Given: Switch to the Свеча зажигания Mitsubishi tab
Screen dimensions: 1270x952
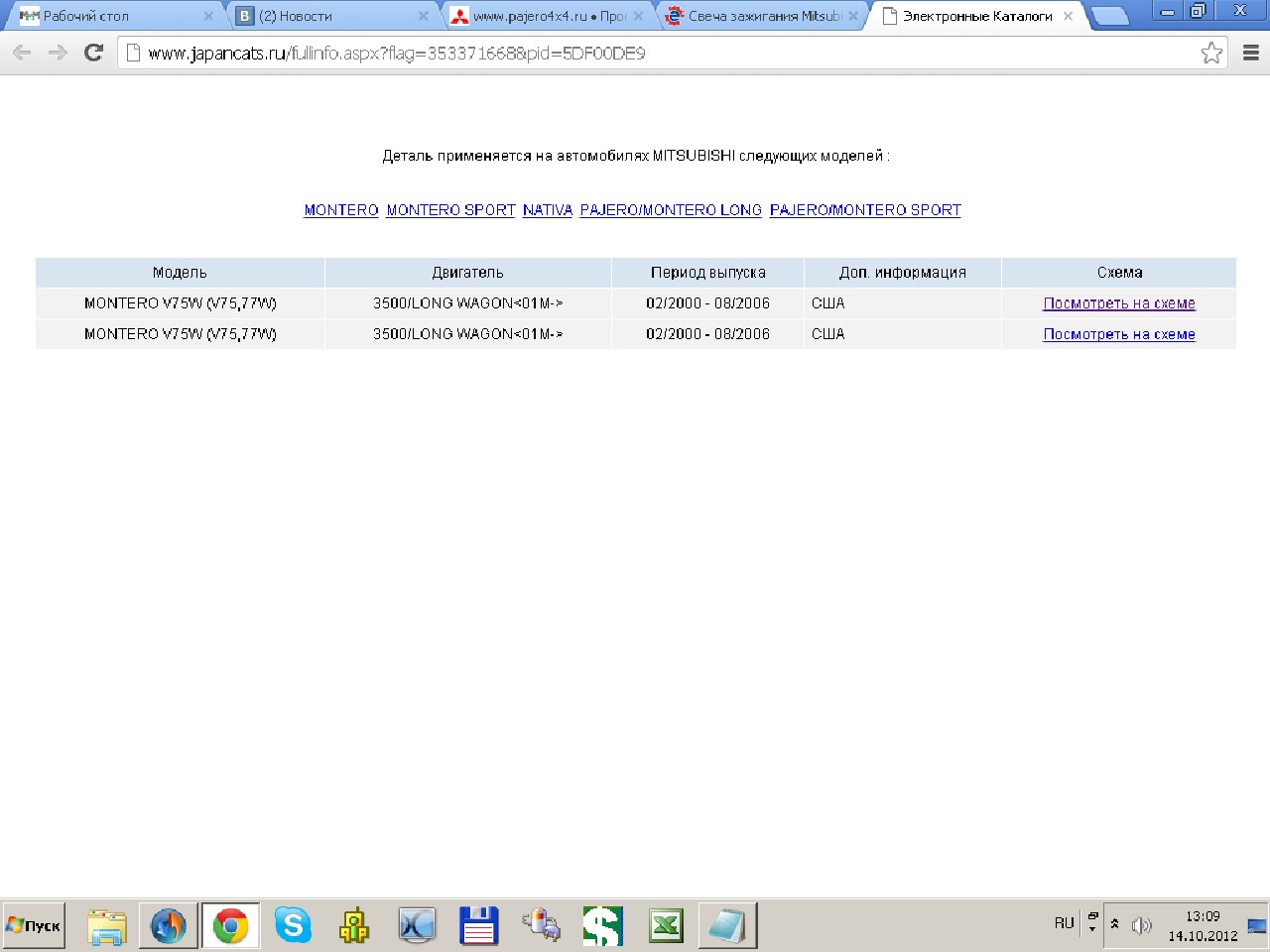Looking at the screenshot, I should point(759,16).
